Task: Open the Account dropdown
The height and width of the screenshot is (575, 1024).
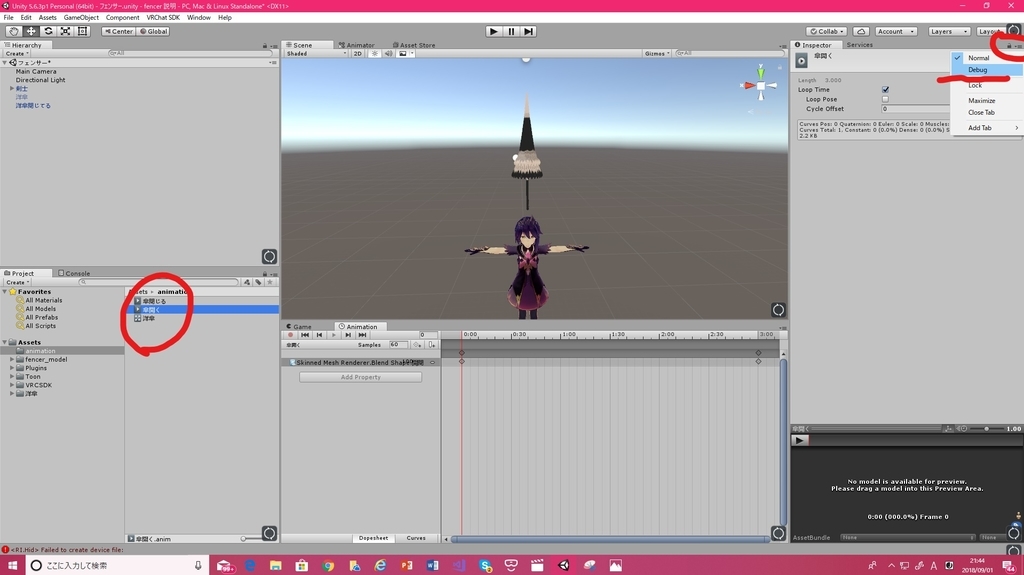Action: (895, 31)
